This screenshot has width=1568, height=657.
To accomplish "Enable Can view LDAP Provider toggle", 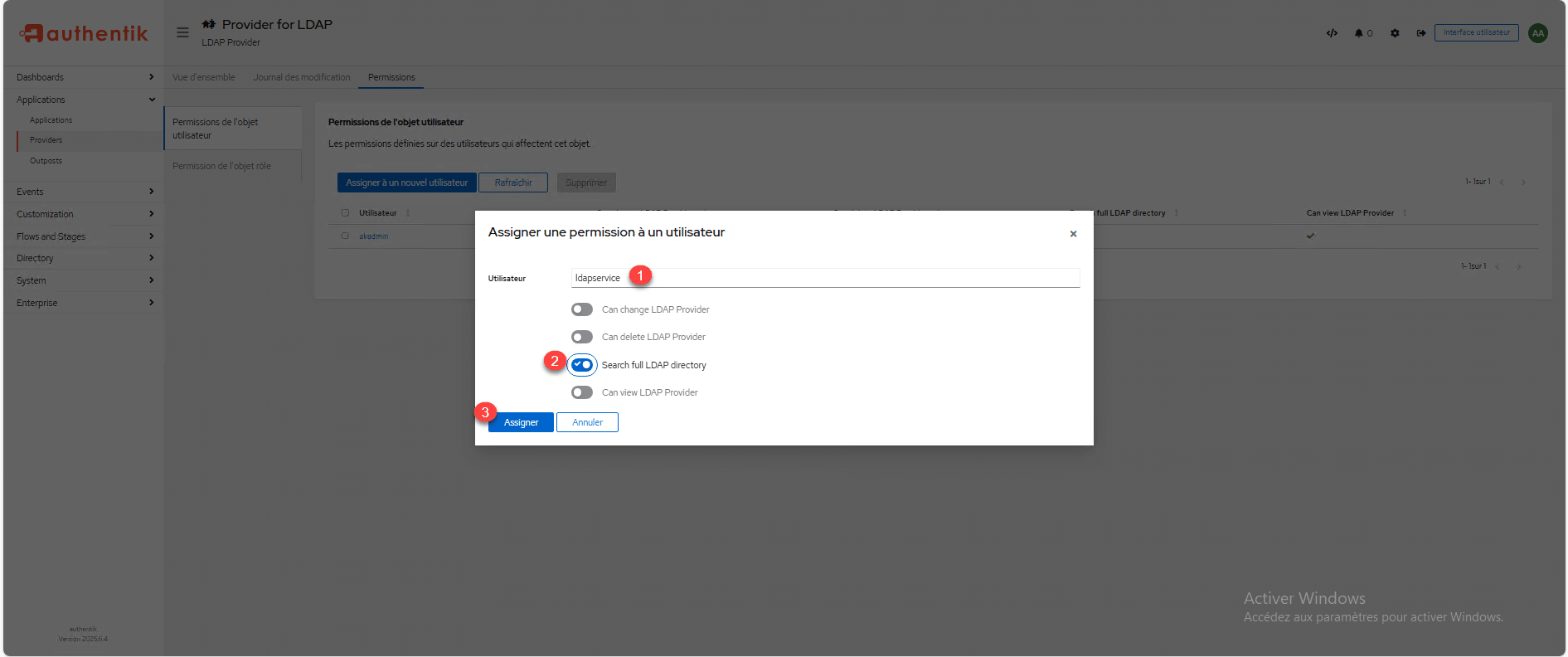I will (x=582, y=392).
